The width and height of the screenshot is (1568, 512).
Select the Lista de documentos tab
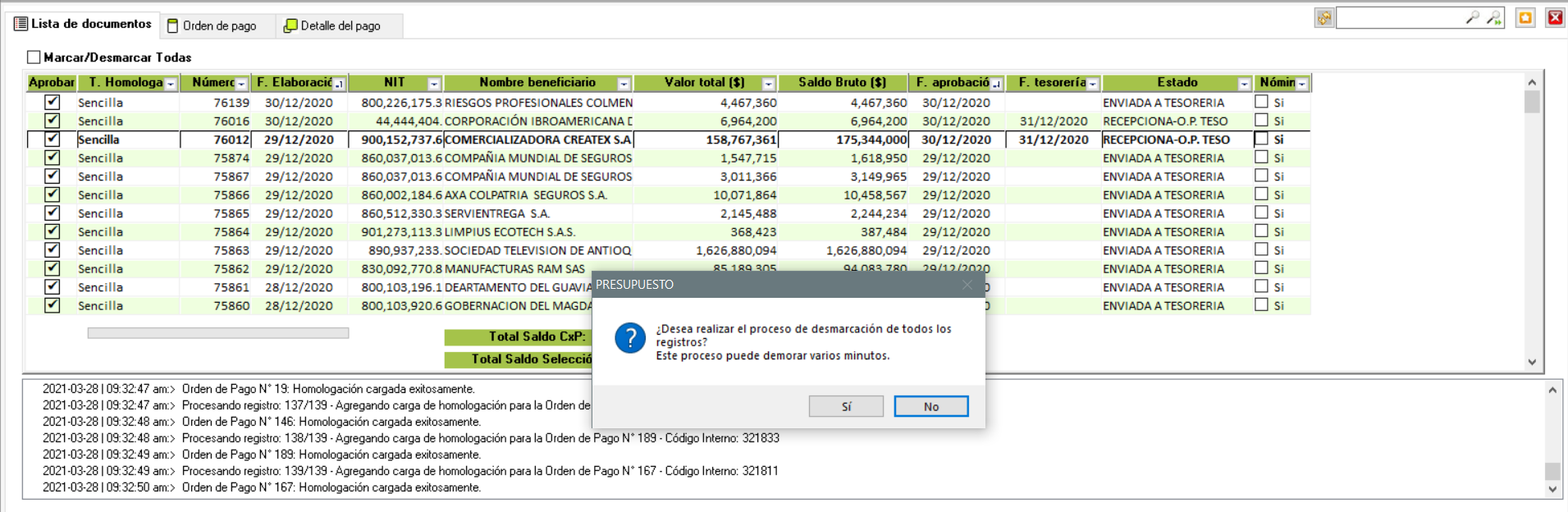click(x=84, y=25)
